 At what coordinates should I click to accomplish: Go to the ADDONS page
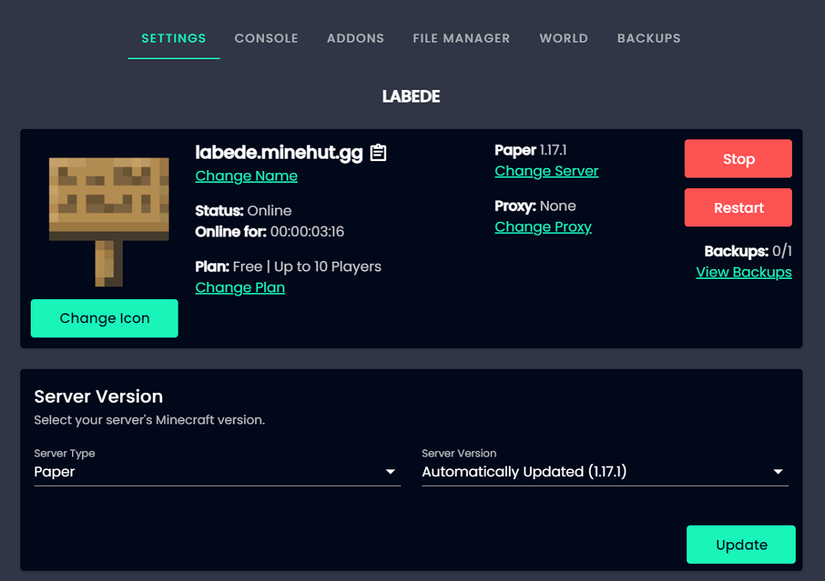(355, 38)
